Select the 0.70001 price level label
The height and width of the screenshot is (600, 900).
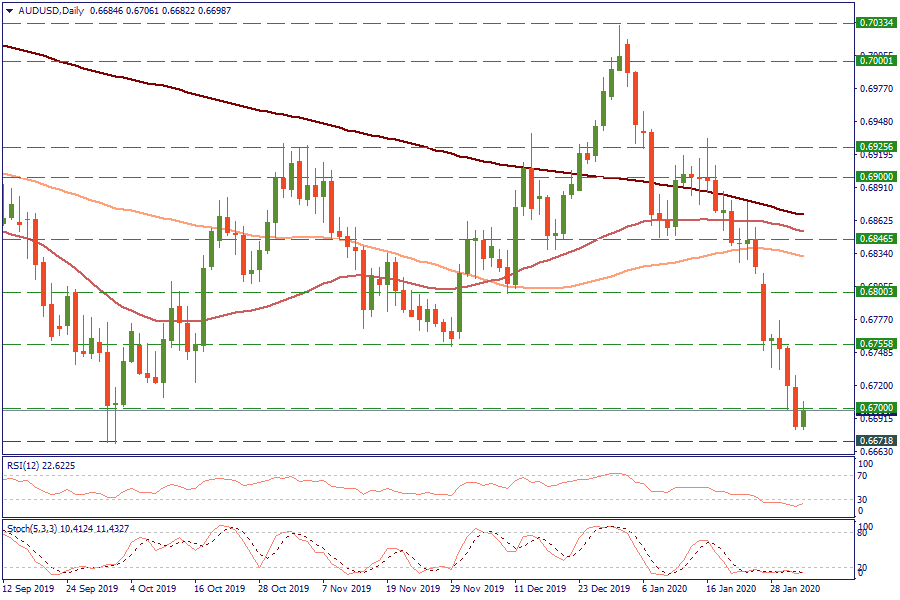876,61
